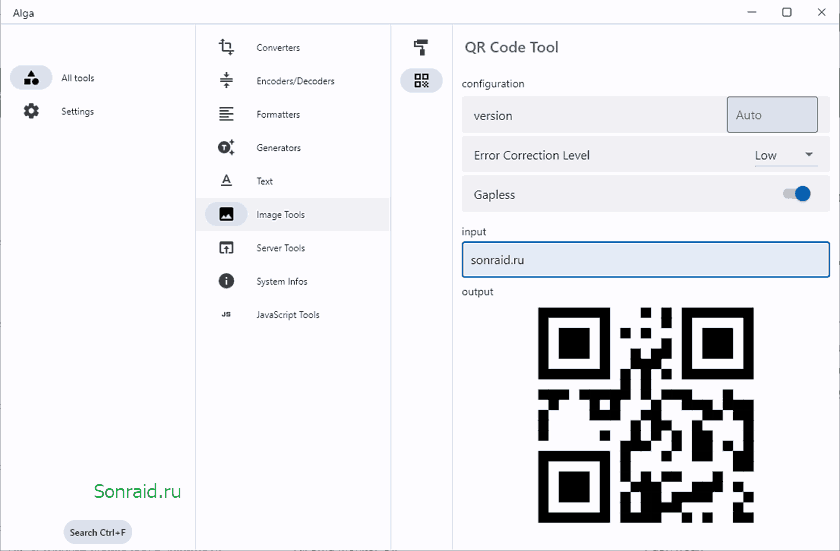Click the JavaScript Tools JS icon
840x551 pixels.
pos(226,314)
